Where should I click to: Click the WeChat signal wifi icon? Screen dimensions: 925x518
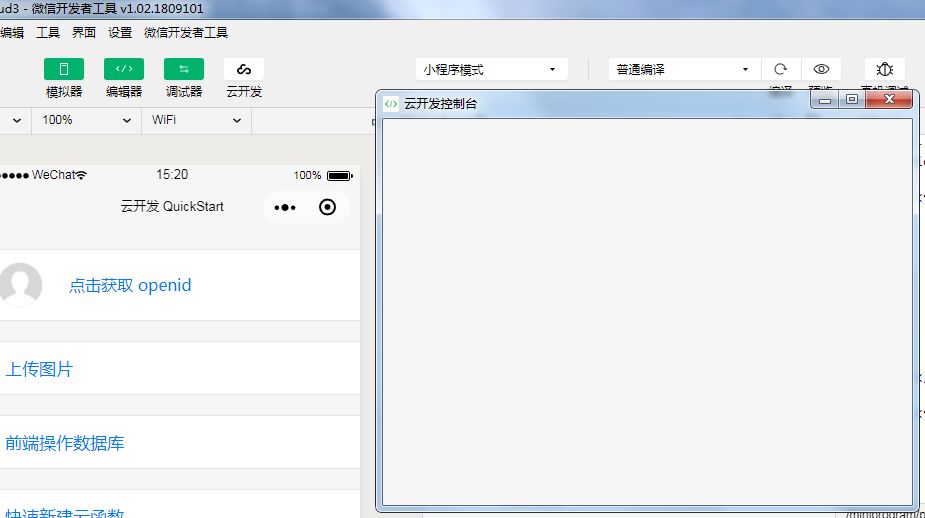(x=81, y=175)
